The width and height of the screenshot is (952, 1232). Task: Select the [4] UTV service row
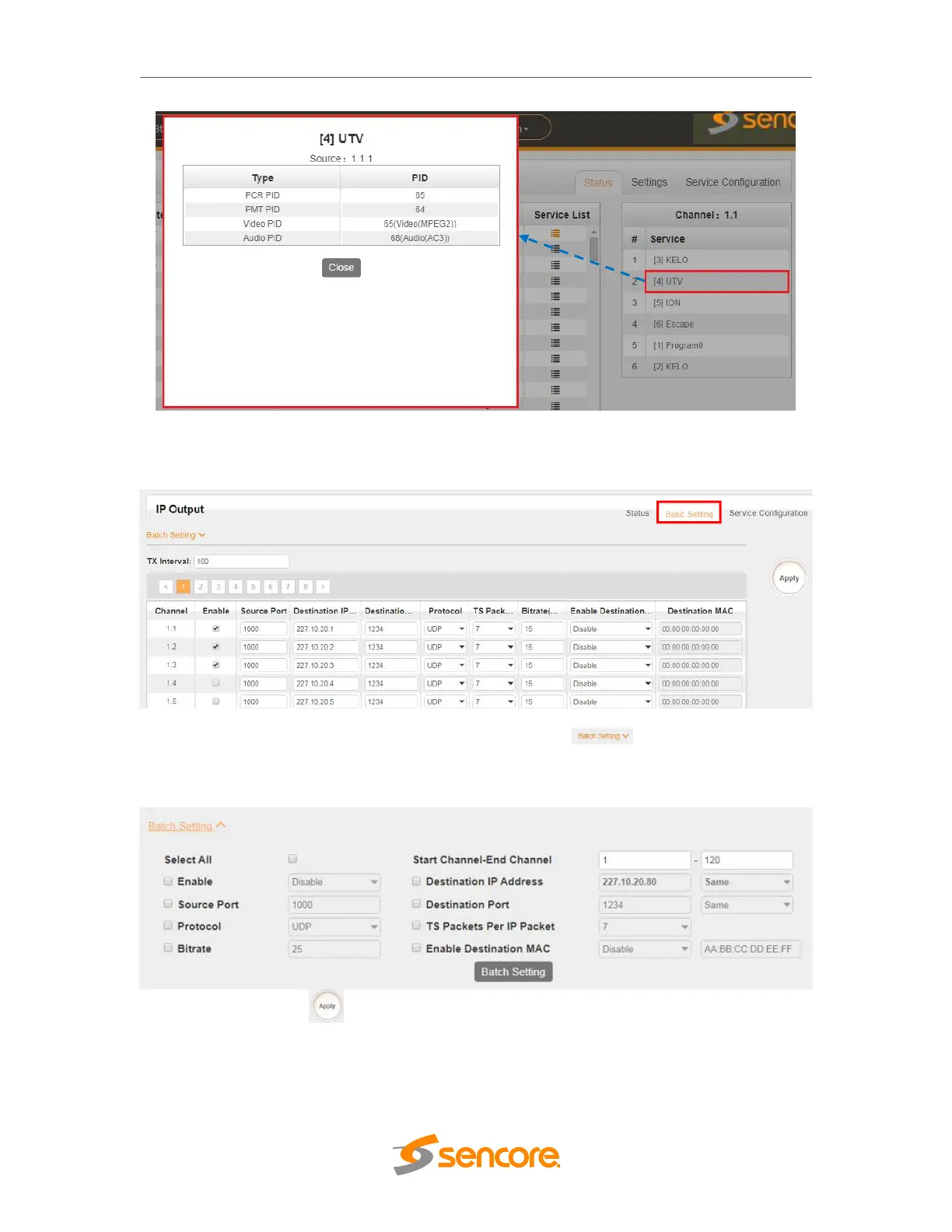[x=706, y=282]
